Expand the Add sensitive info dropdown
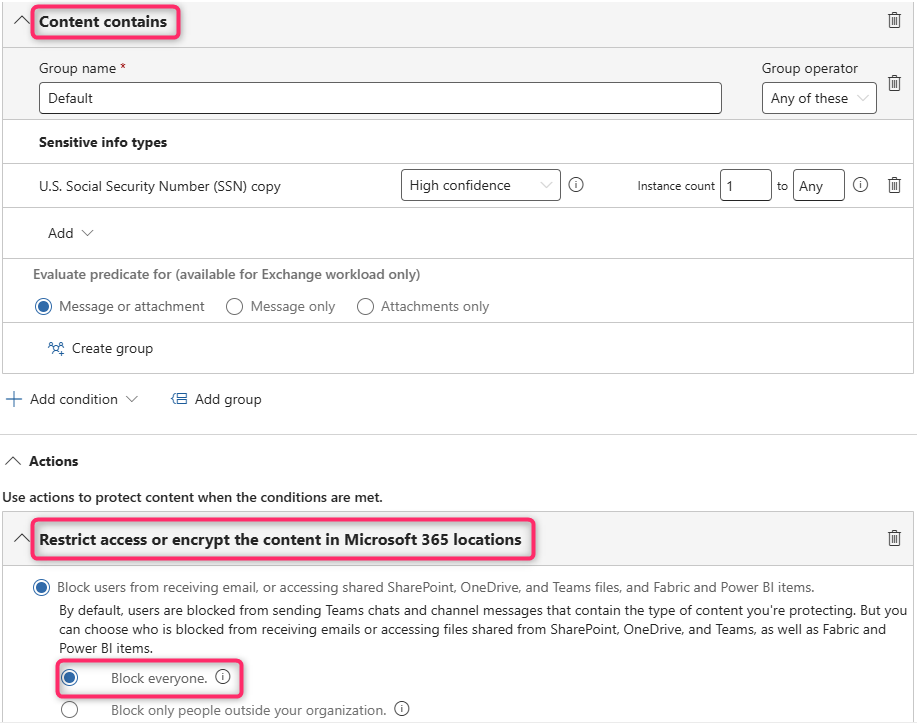This screenshot has height=727, width=917. [70, 233]
